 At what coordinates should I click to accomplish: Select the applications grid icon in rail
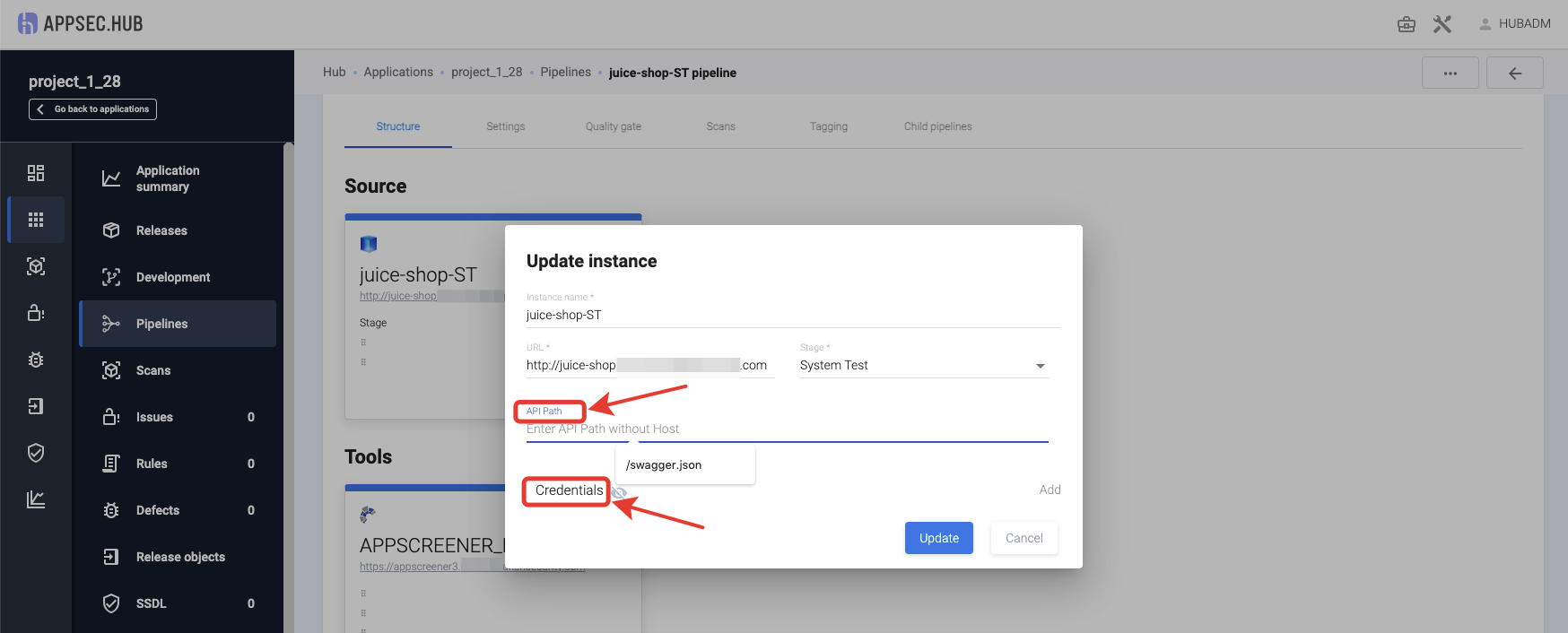click(36, 220)
